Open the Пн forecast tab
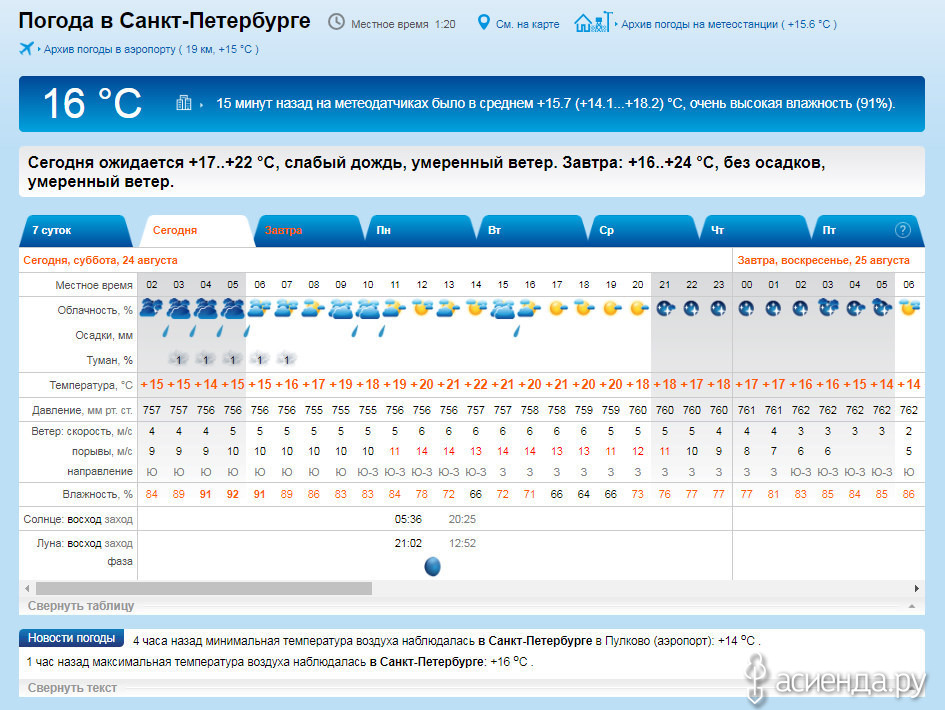This screenshot has height=710, width=945. [420, 230]
